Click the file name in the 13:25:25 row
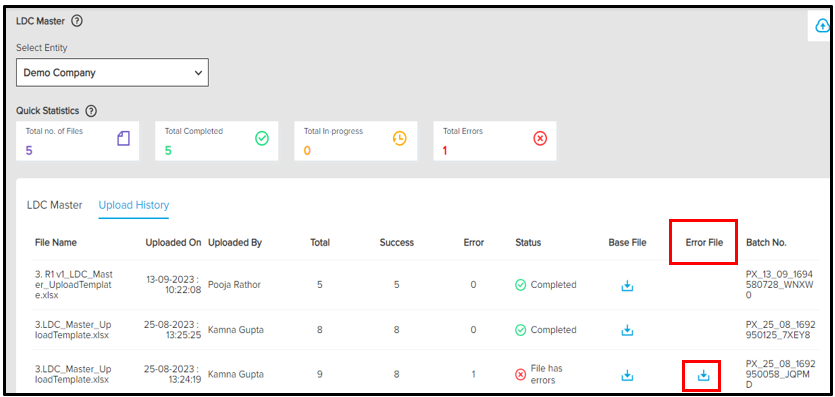Screen dimensions: 835x397 tap(73, 330)
